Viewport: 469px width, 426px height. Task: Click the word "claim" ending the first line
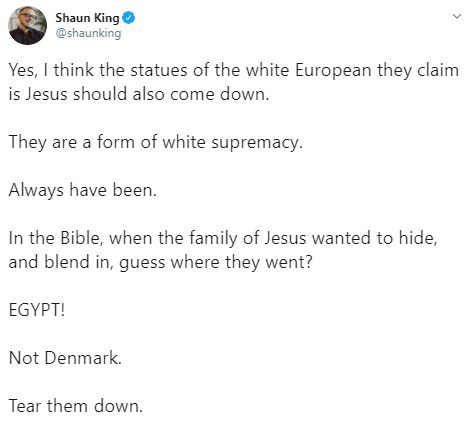[x=438, y=70]
